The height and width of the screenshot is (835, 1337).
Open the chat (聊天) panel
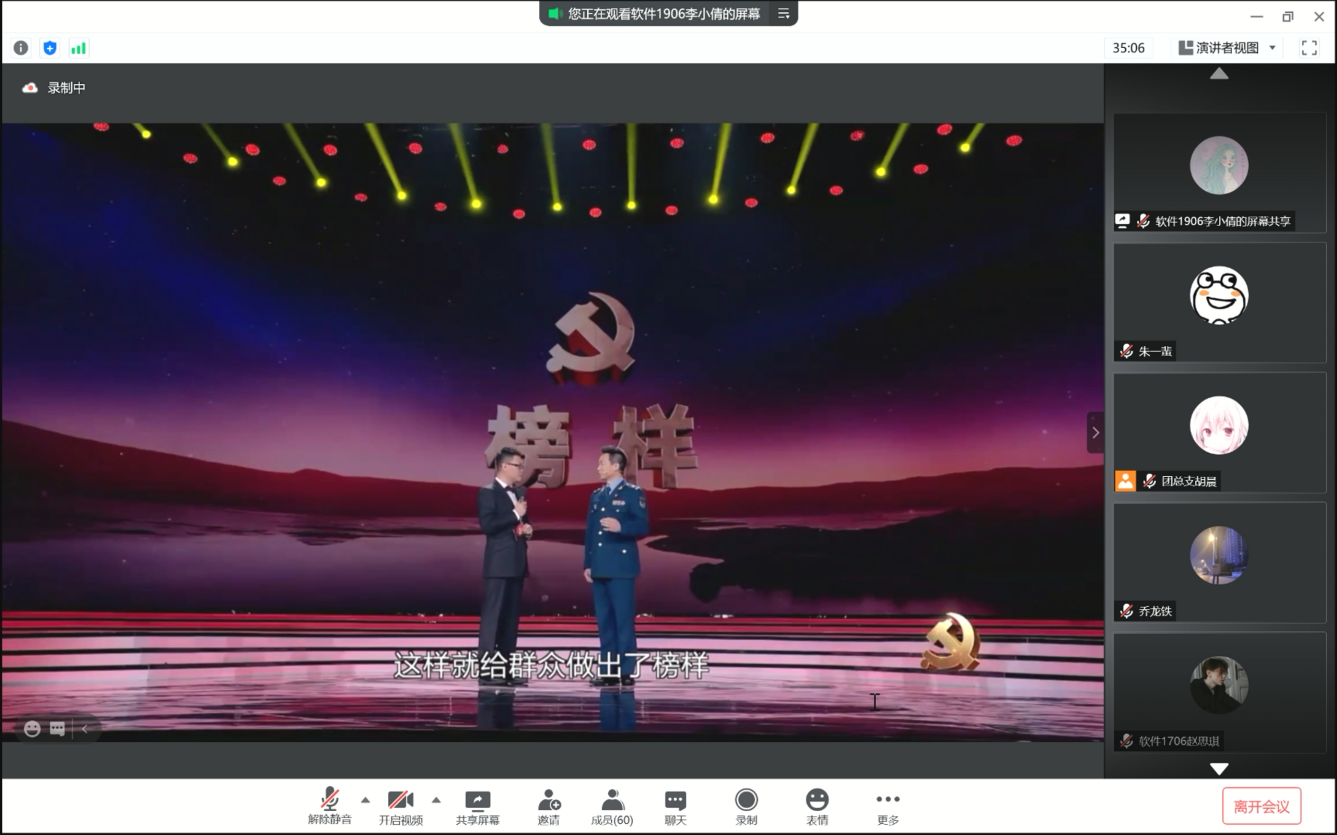coord(675,806)
